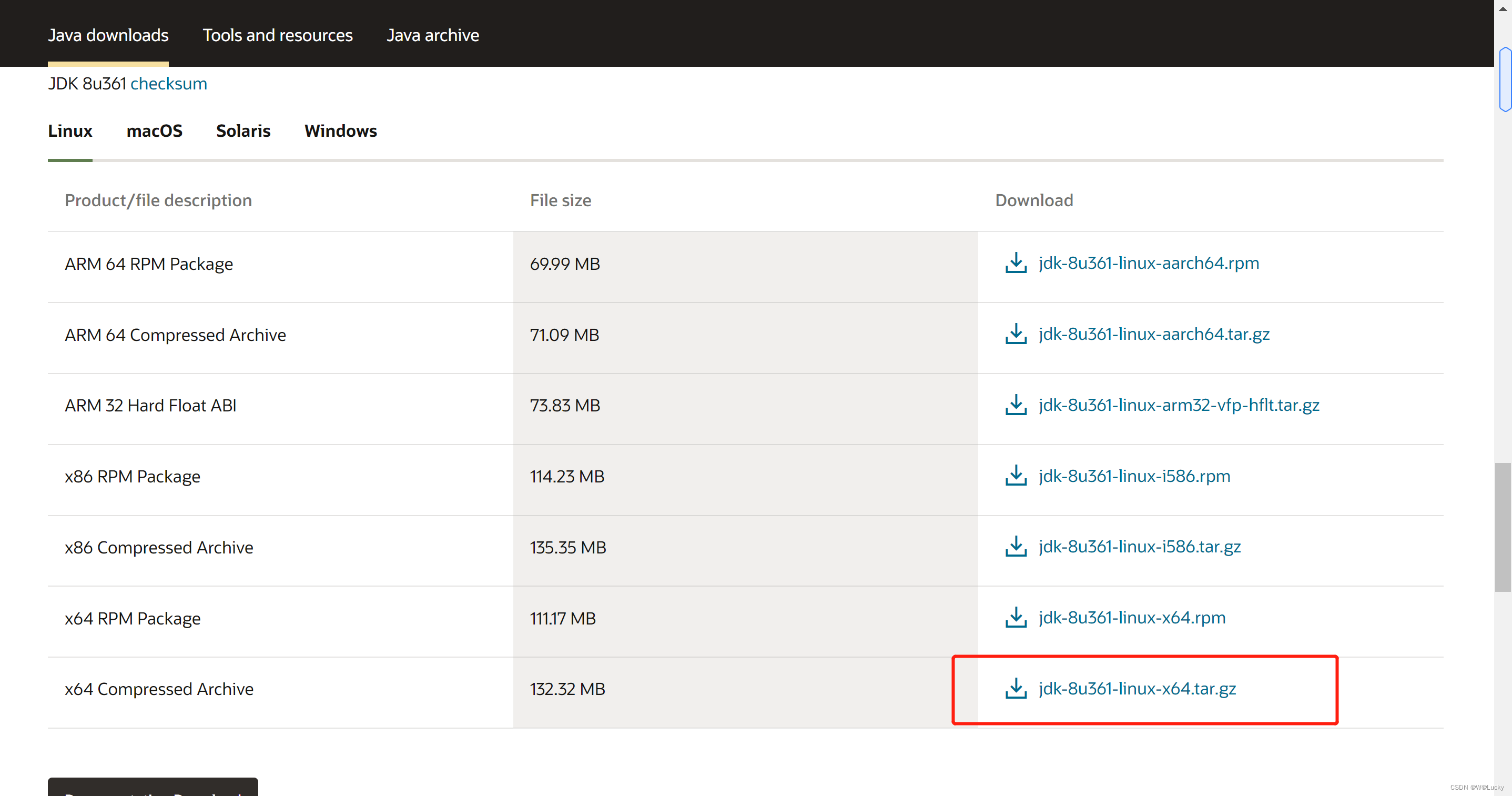Download jdk-8u361-linux-x64.tar.gz link
This screenshot has height=796, width=1512.
tap(1137, 689)
